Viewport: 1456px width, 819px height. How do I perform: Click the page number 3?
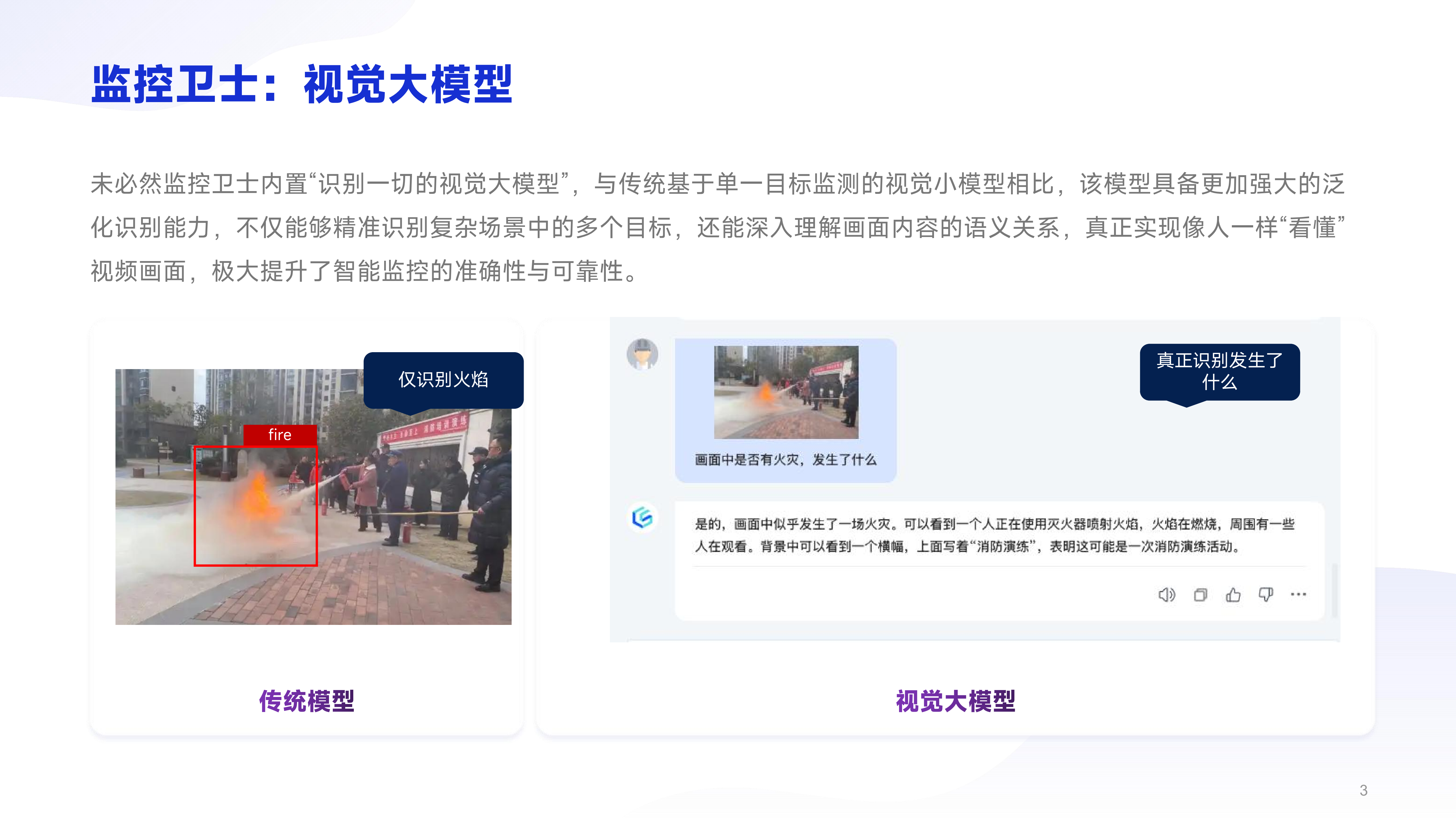point(1363,790)
